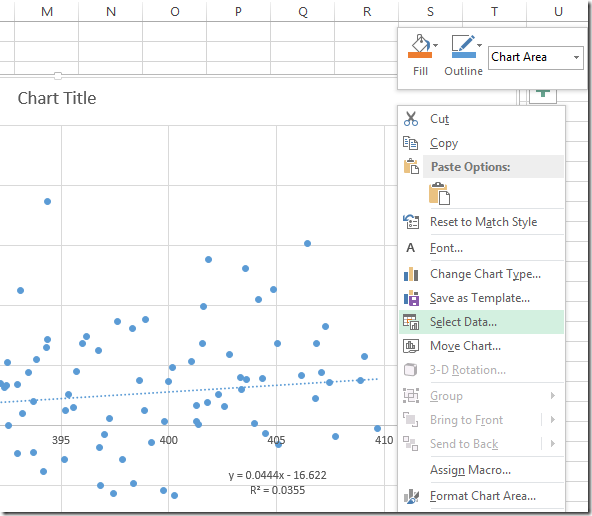Viewport: 592px width, 516px height.
Task: Click the Fill paint bucket icon
Action: pos(420,46)
